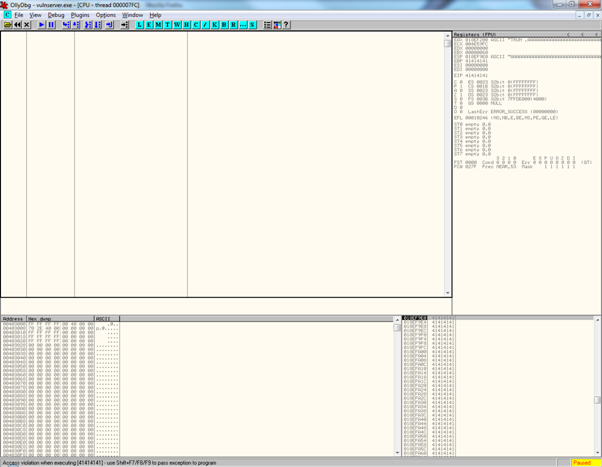This screenshot has width=602, height=467.
Task: Click the Help question mark icon
Action: click(286, 25)
